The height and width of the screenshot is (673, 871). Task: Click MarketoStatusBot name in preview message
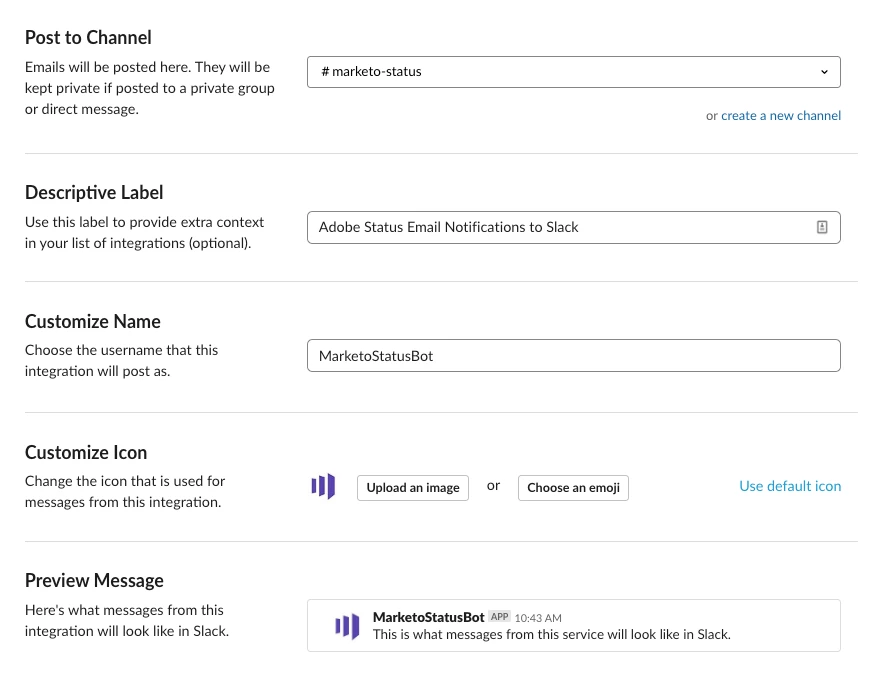coord(428,617)
